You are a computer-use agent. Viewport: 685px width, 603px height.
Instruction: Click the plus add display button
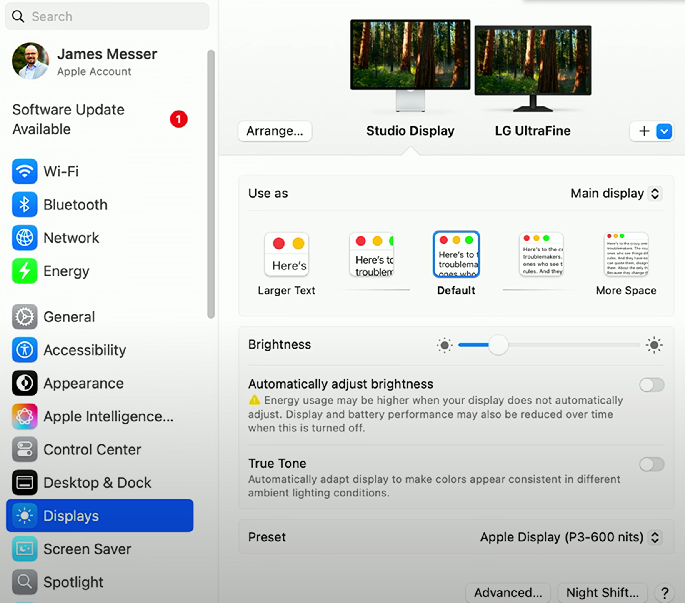click(644, 131)
